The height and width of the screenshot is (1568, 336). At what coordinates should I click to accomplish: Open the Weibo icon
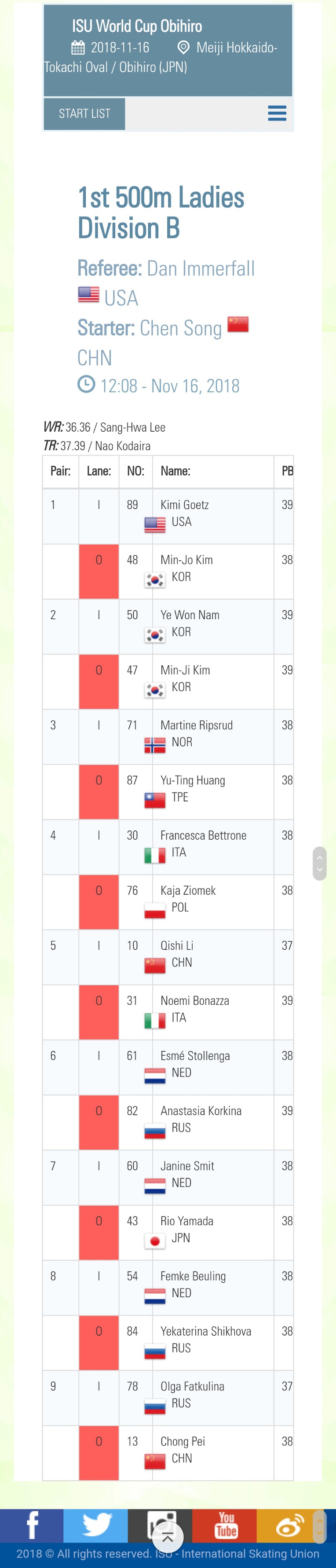click(x=289, y=1525)
